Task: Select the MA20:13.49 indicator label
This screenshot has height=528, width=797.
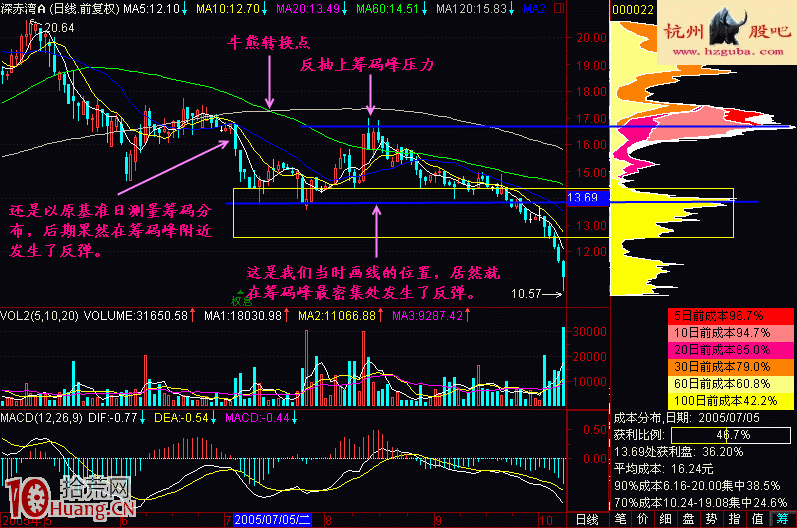Action: click(x=308, y=9)
